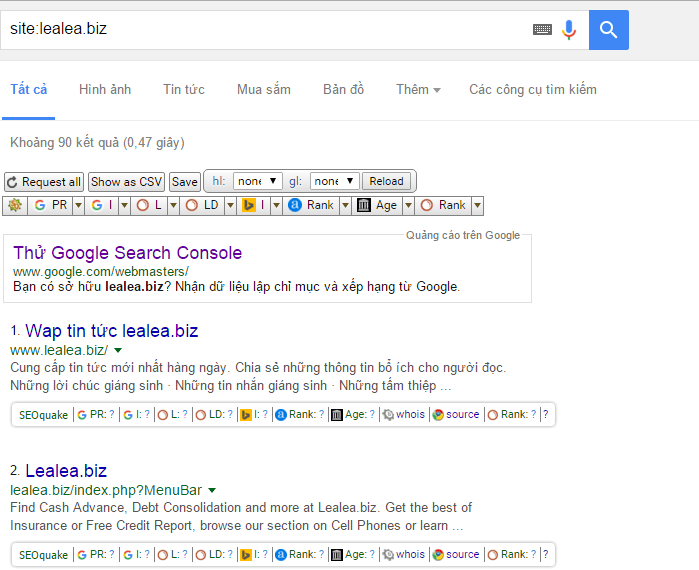
Task: Open the hl language dropdown
Action: pyautogui.click(x=257, y=181)
